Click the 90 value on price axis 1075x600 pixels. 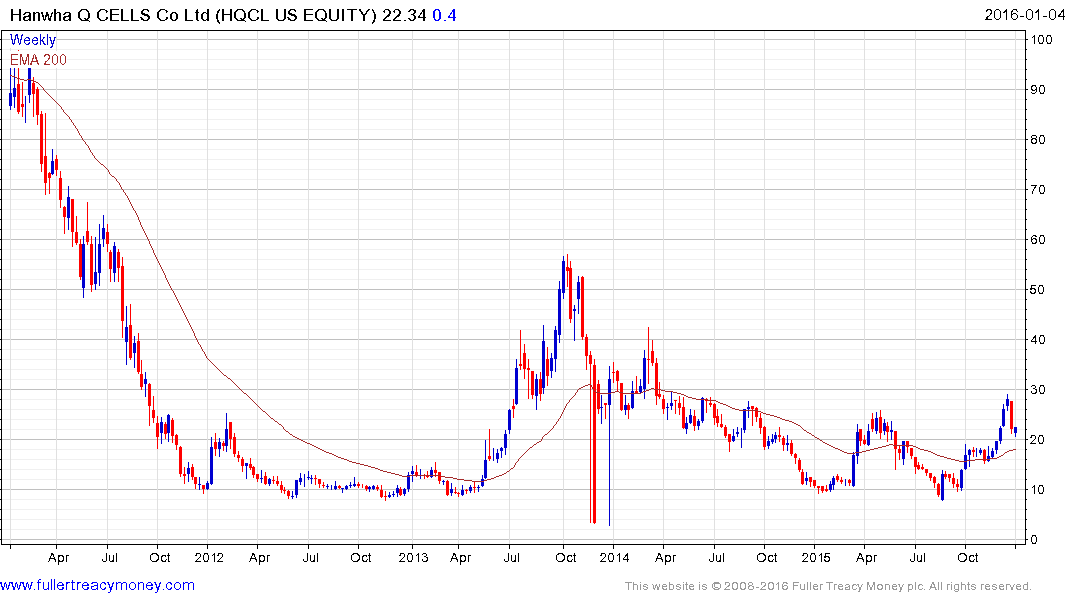[1038, 90]
